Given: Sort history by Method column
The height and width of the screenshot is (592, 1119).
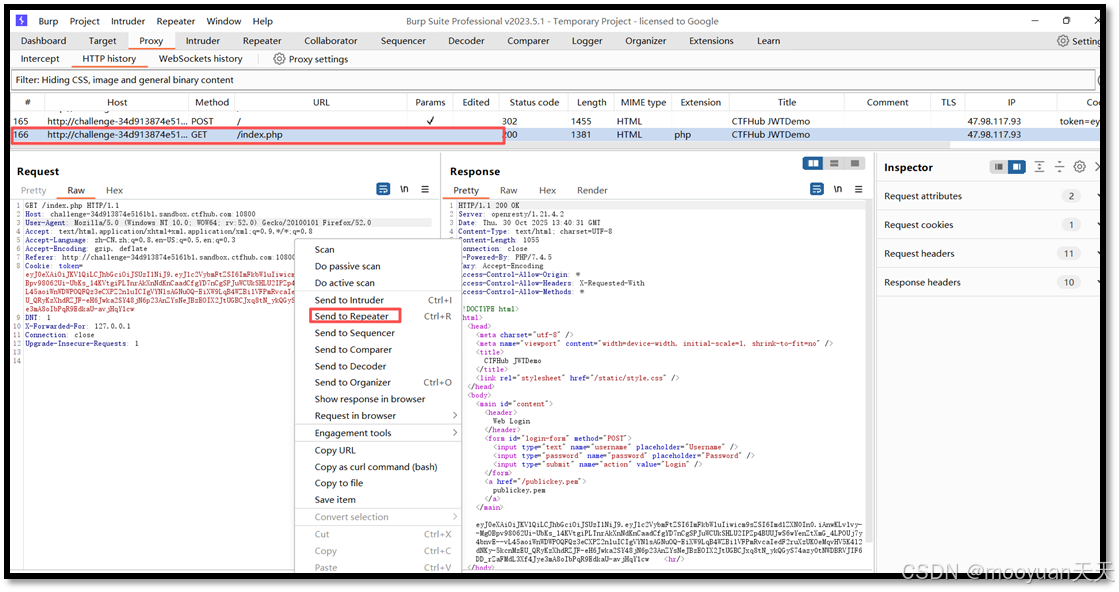Looking at the screenshot, I should (x=212, y=102).
